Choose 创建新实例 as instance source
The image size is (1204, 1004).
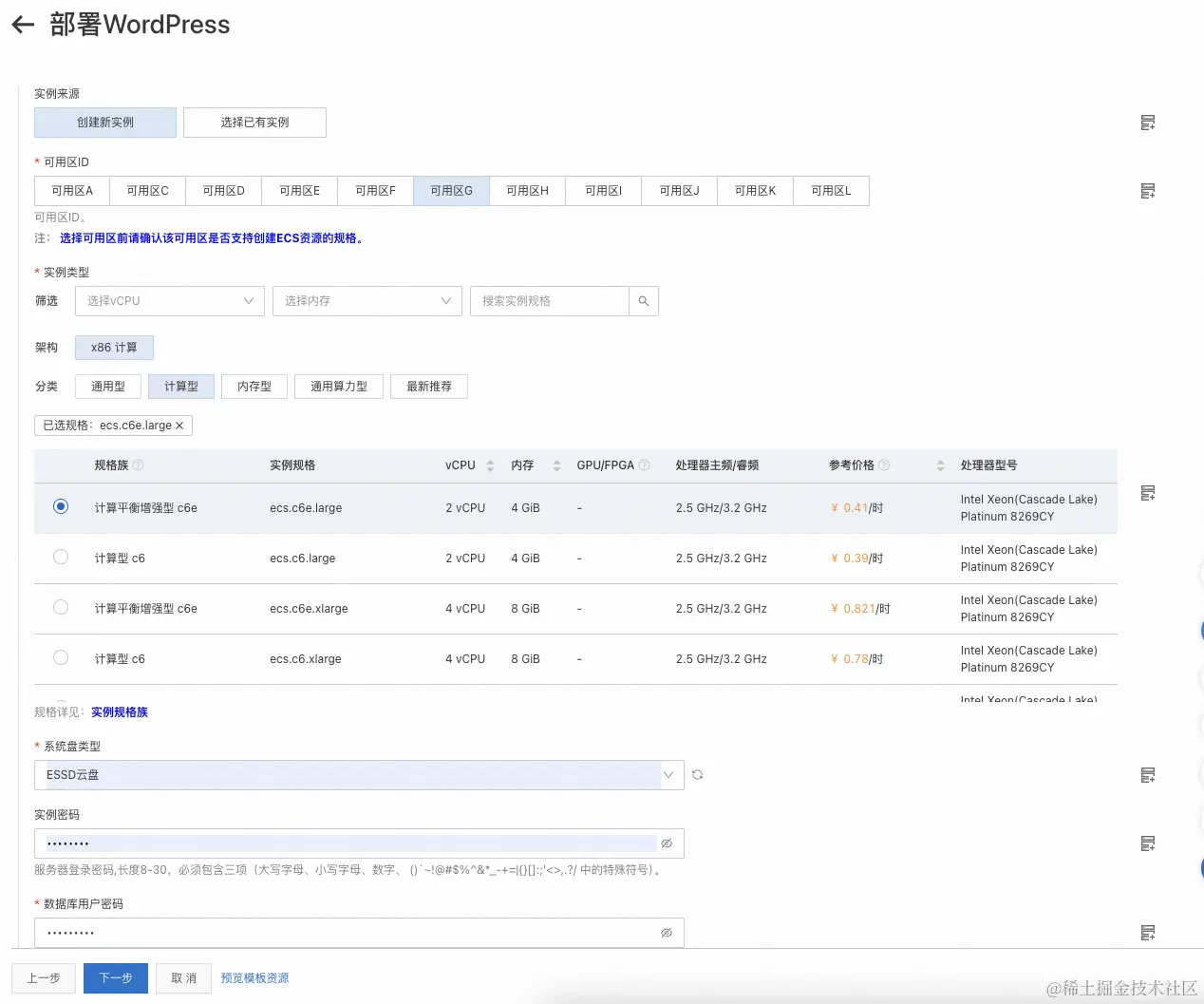105,123
